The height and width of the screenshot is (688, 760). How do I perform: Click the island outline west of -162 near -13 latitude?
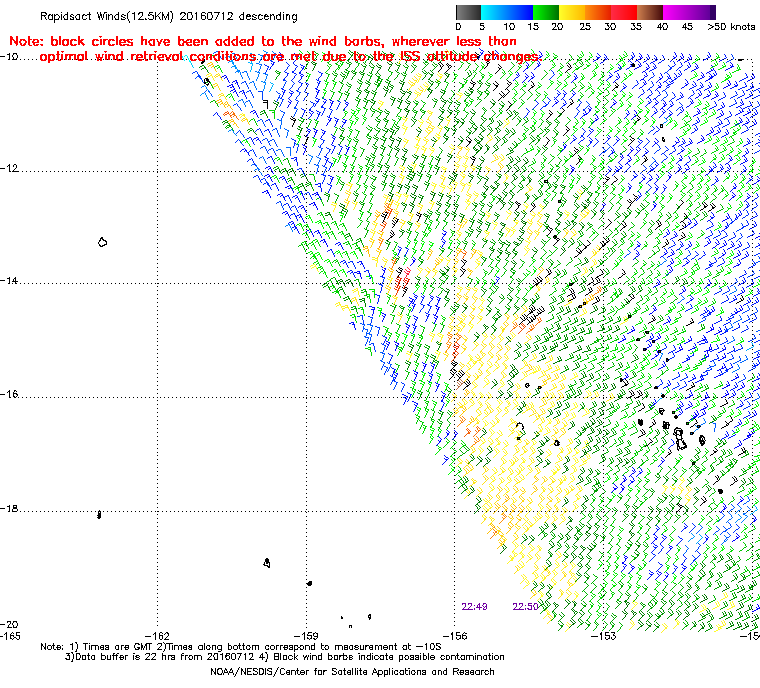tap(102, 242)
